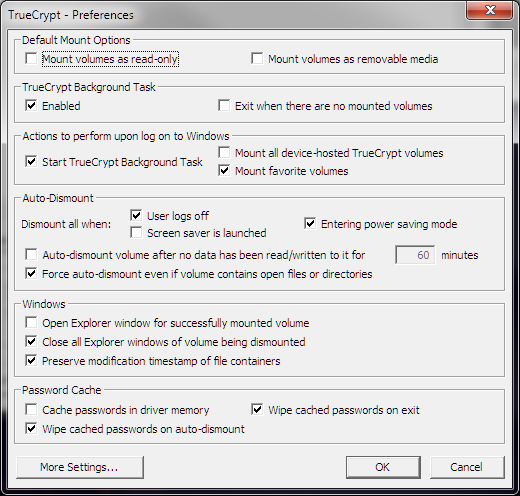Click the 60 minutes input field

(x=415, y=255)
